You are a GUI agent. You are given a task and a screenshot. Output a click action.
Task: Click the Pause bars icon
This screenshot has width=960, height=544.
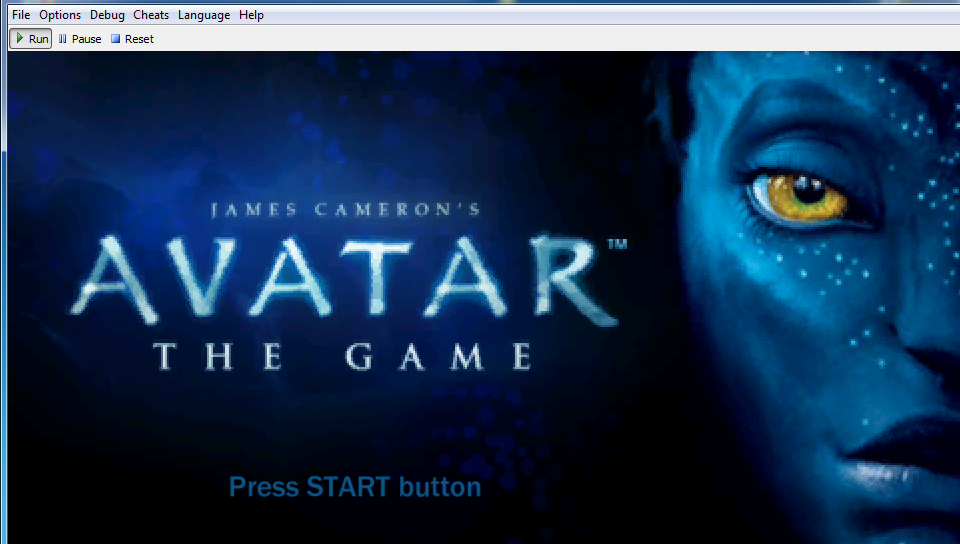62,39
